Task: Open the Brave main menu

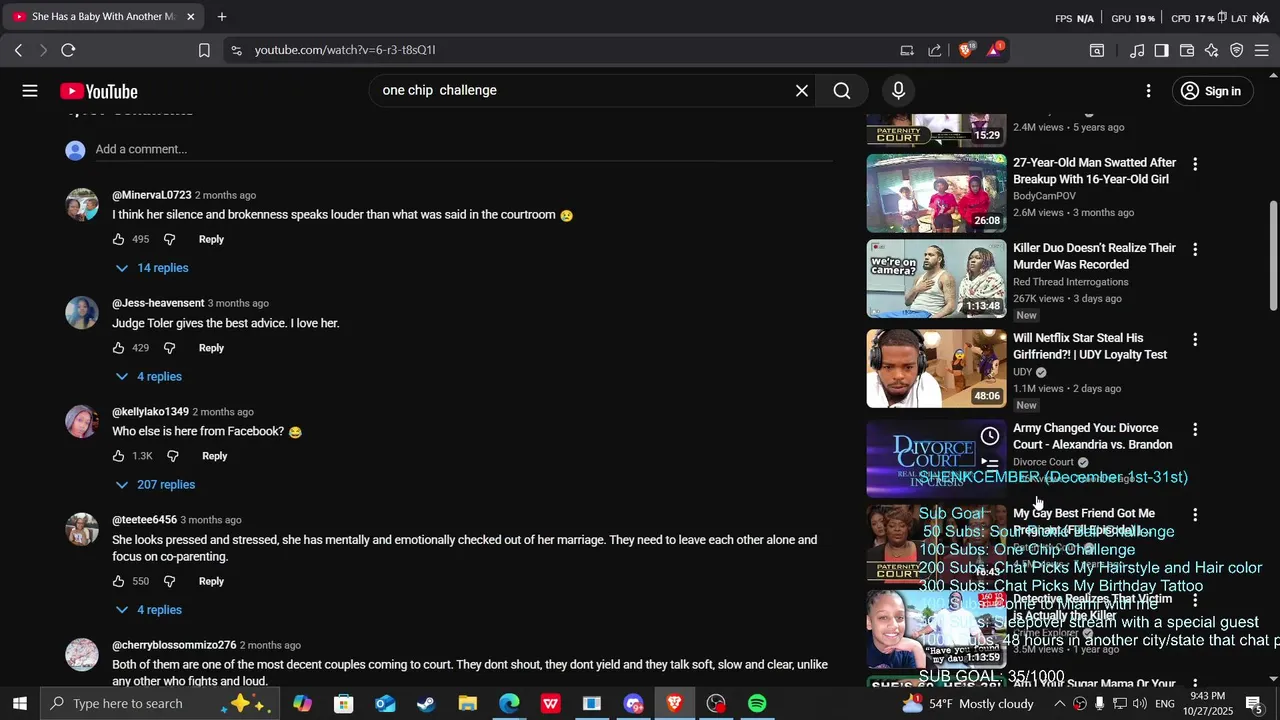Action: [1262, 50]
